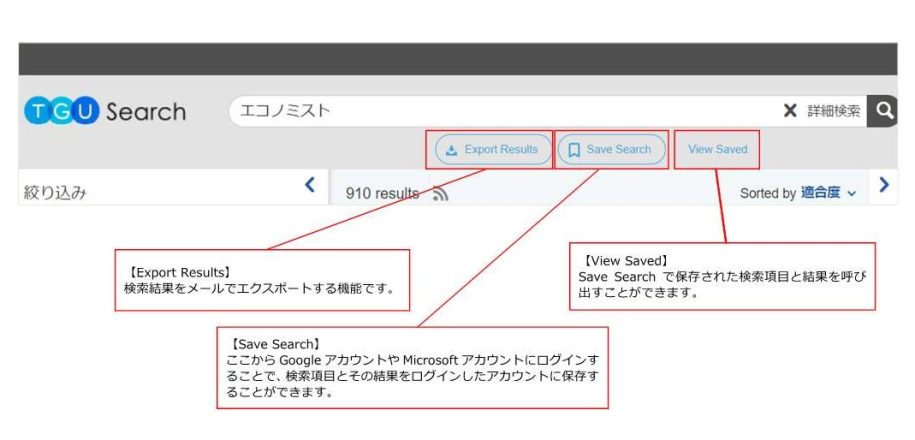Collapse the 絞り込み panel with left chevron

[310, 185]
